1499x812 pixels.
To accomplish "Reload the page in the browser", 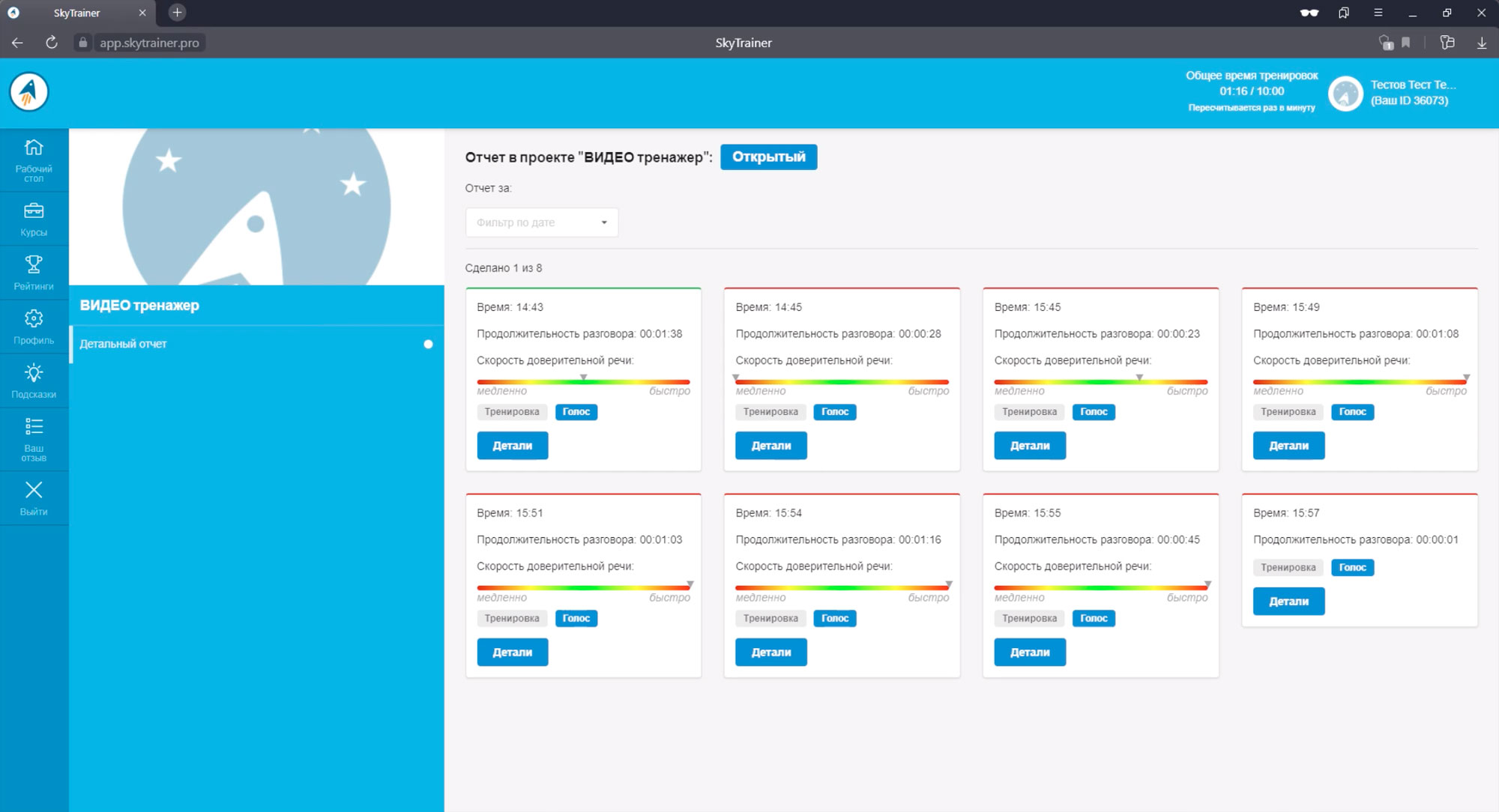I will (x=52, y=43).
